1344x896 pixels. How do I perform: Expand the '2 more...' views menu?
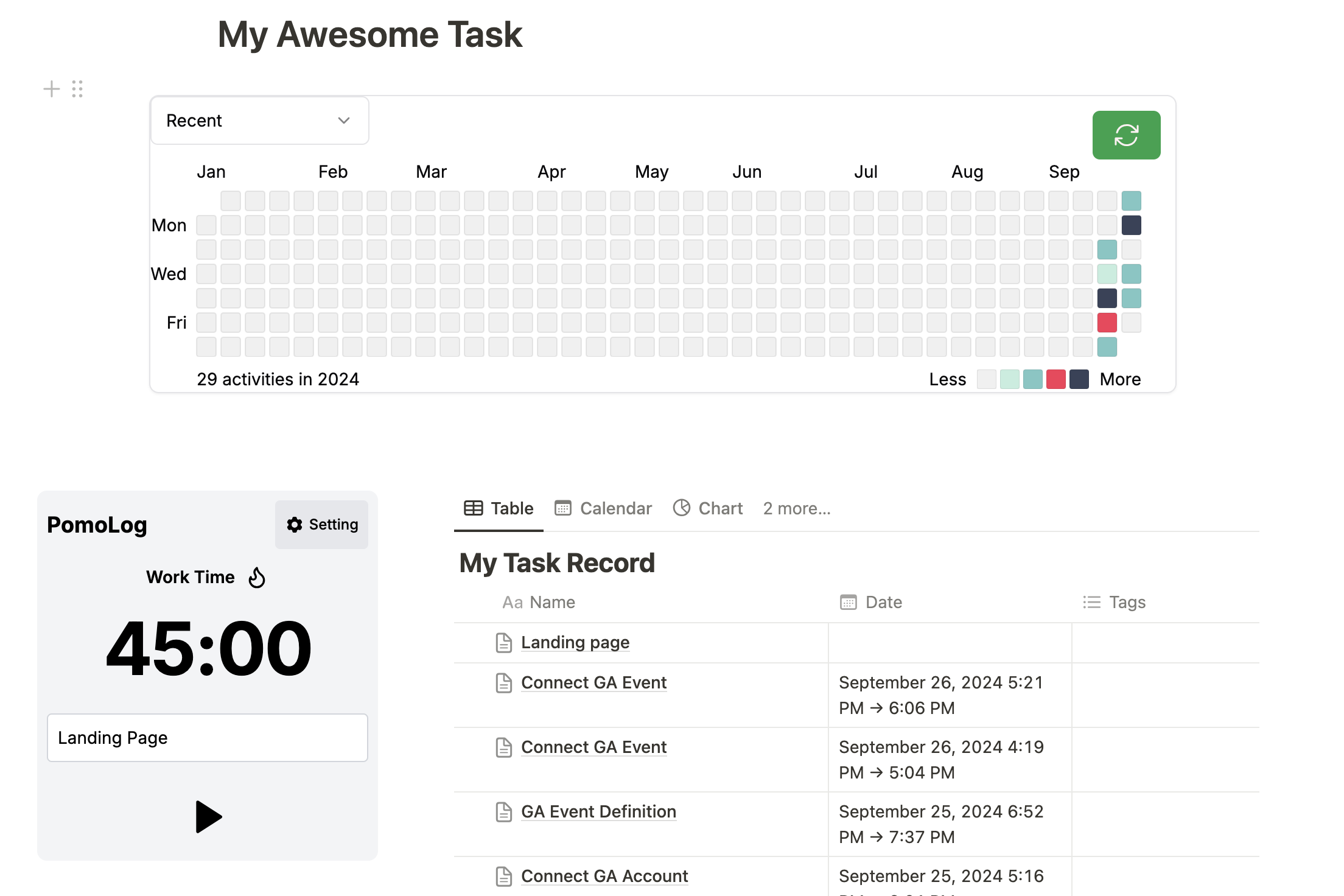(797, 508)
